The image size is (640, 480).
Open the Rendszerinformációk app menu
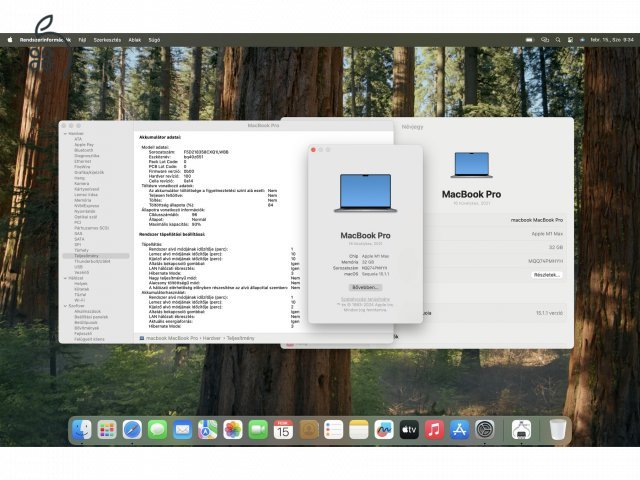[x=45, y=40]
